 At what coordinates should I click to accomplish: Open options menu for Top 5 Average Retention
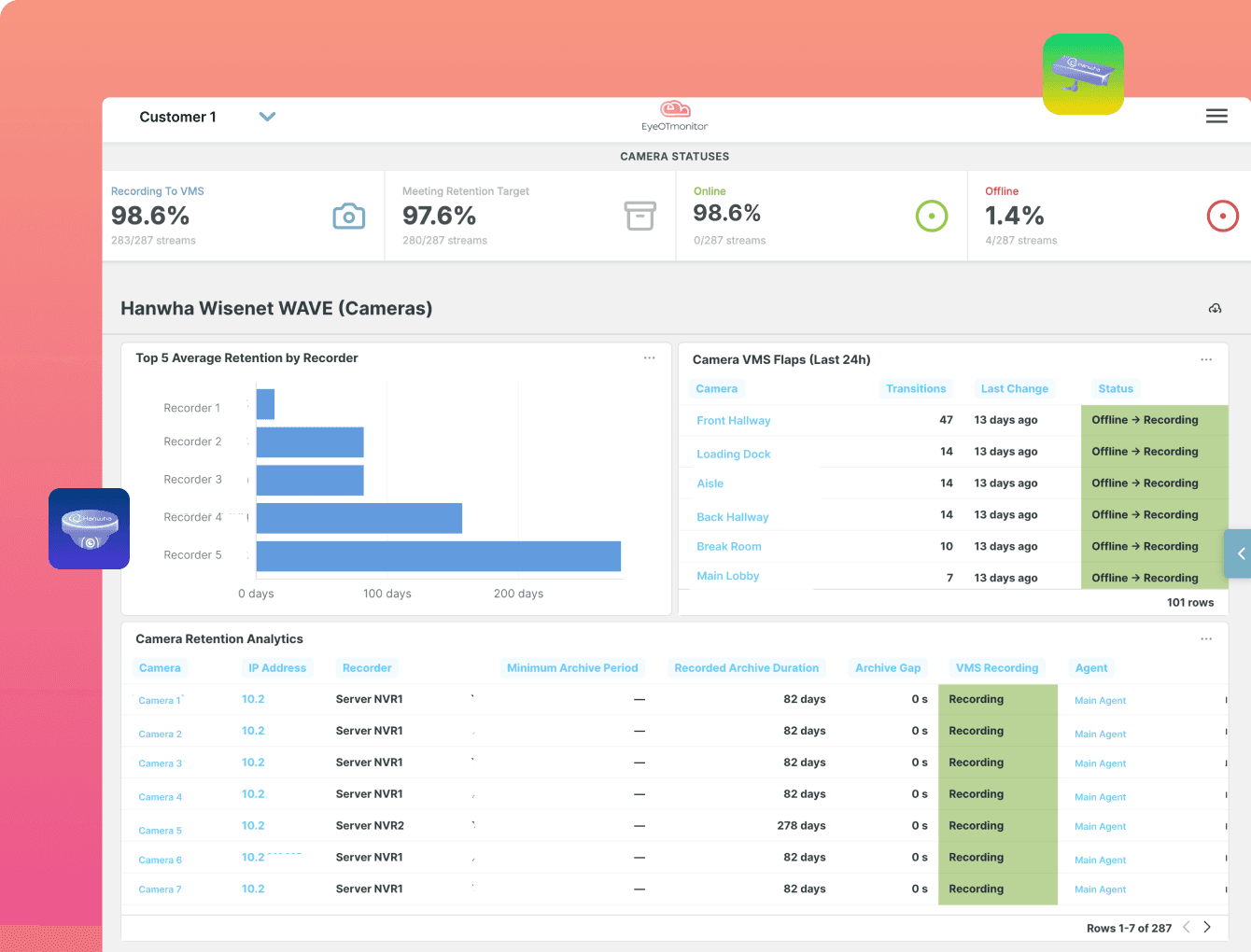coord(650,358)
